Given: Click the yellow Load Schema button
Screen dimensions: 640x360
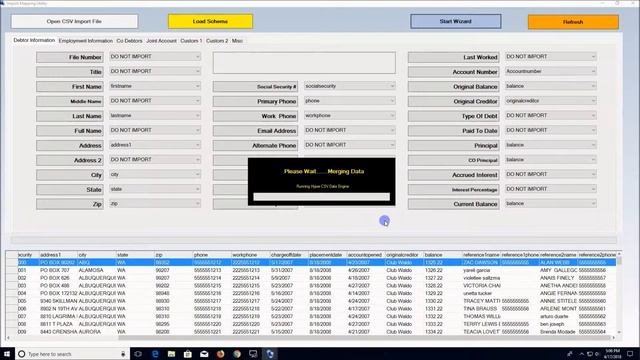Looking at the screenshot, I should pos(210,22).
